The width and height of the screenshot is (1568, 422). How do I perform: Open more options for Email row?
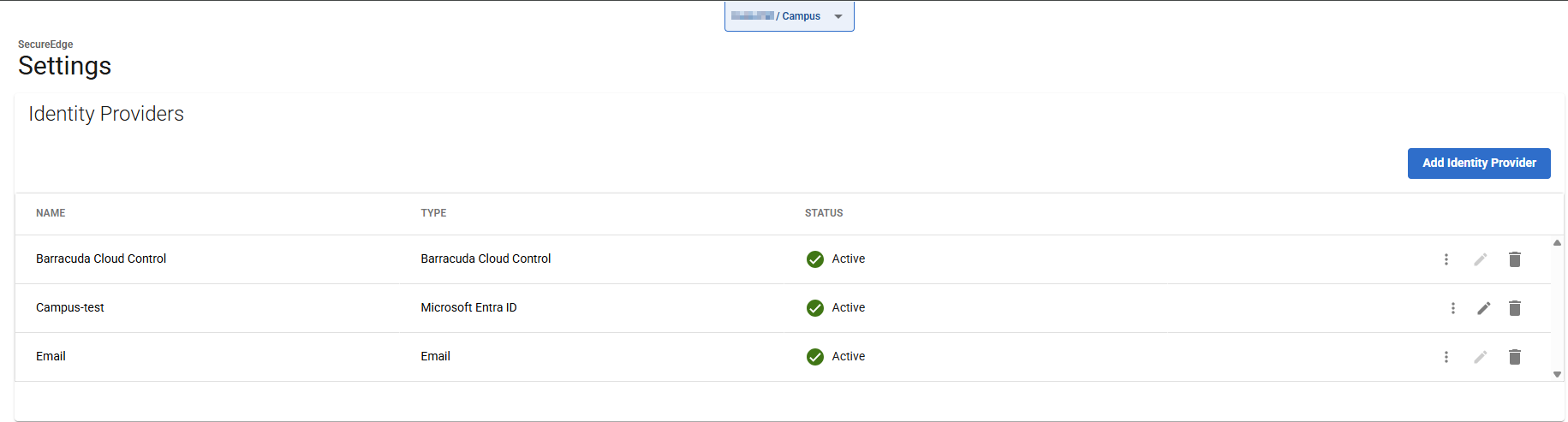1446,357
